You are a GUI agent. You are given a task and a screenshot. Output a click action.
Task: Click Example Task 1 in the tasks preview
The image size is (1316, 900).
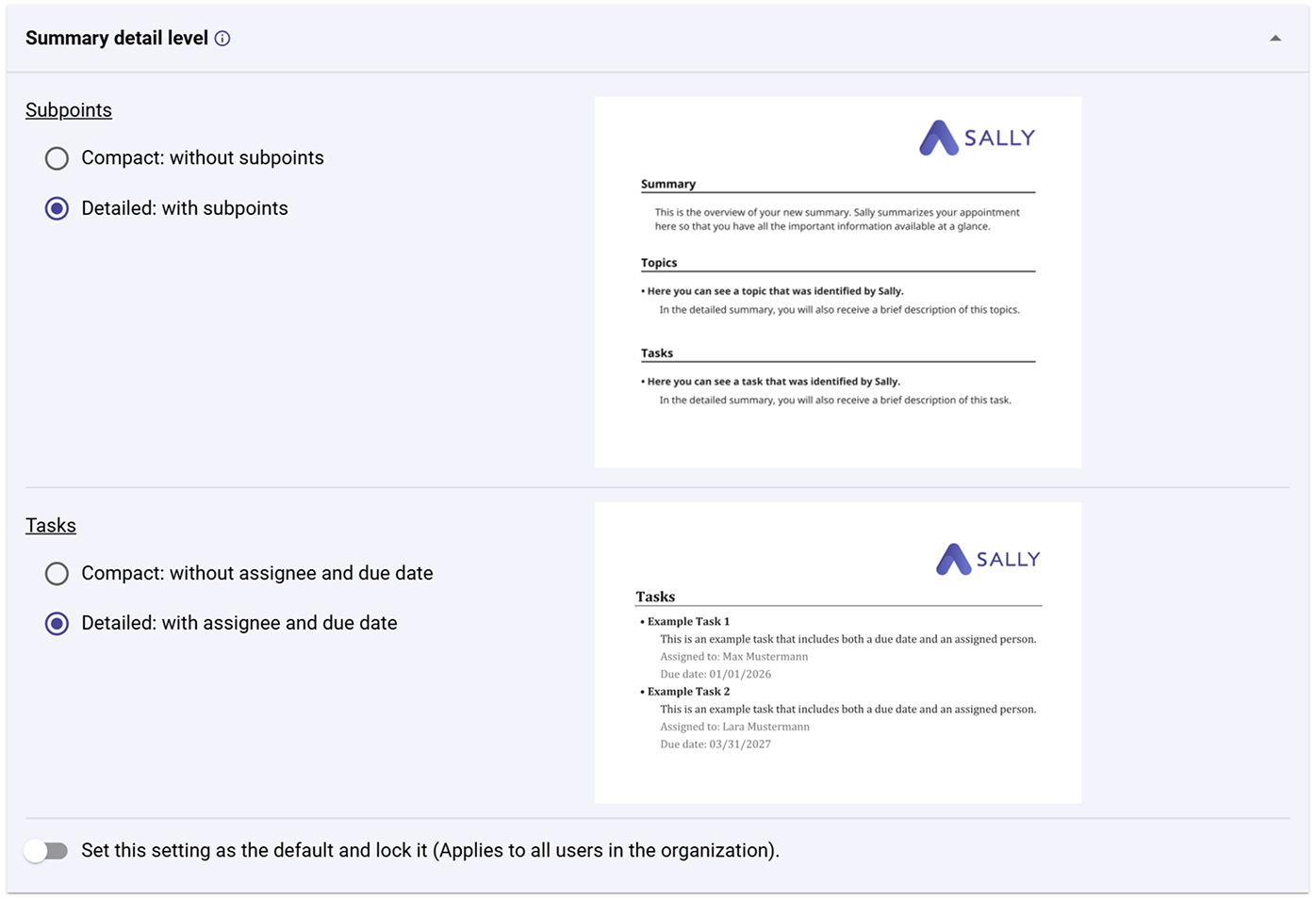(688, 622)
